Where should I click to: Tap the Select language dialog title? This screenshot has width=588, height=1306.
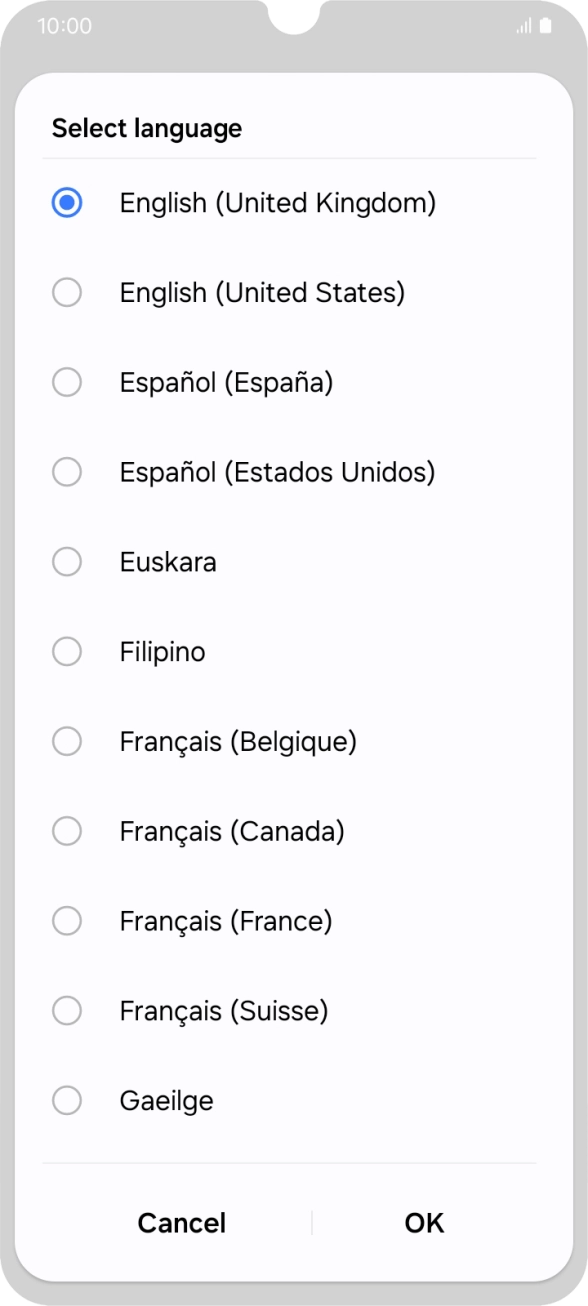147,129
